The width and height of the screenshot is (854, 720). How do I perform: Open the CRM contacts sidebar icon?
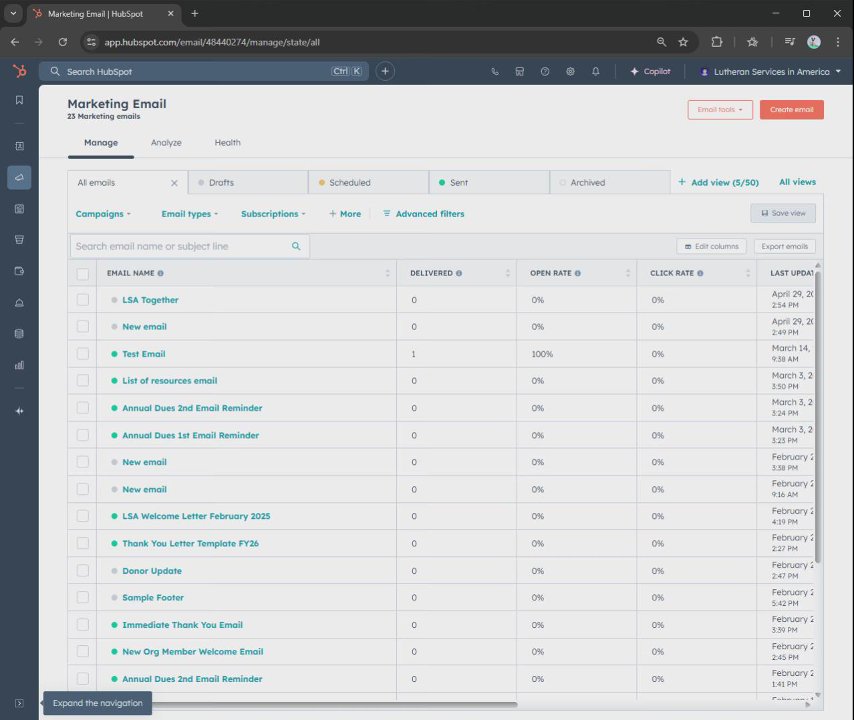[x=19, y=146]
